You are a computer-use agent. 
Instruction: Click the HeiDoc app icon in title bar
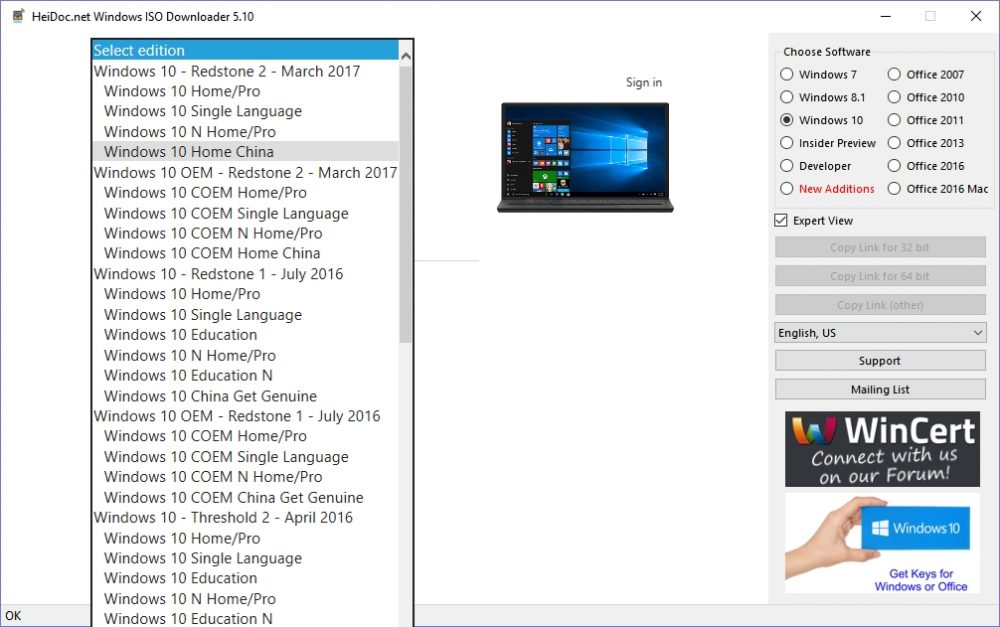pyautogui.click(x=17, y=16)
